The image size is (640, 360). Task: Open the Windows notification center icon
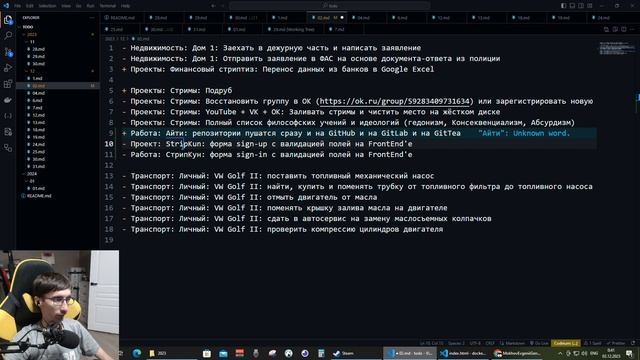(x=629, y=353)
